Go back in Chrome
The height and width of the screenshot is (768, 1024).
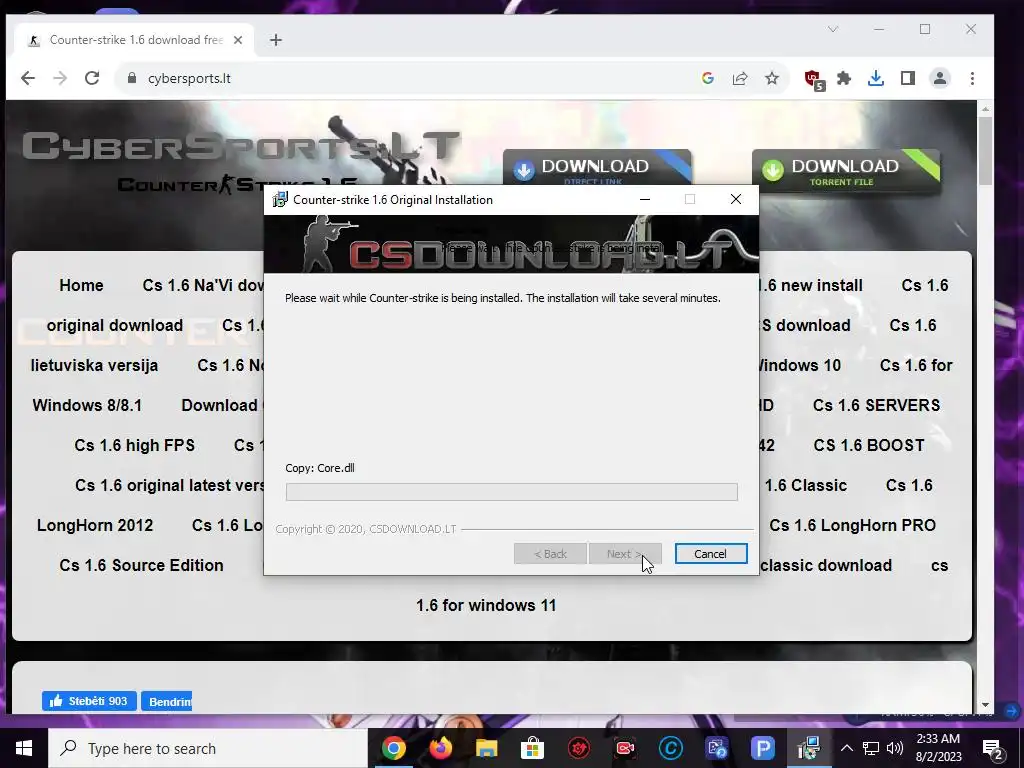pyautogui.click(x=27, y=78)
